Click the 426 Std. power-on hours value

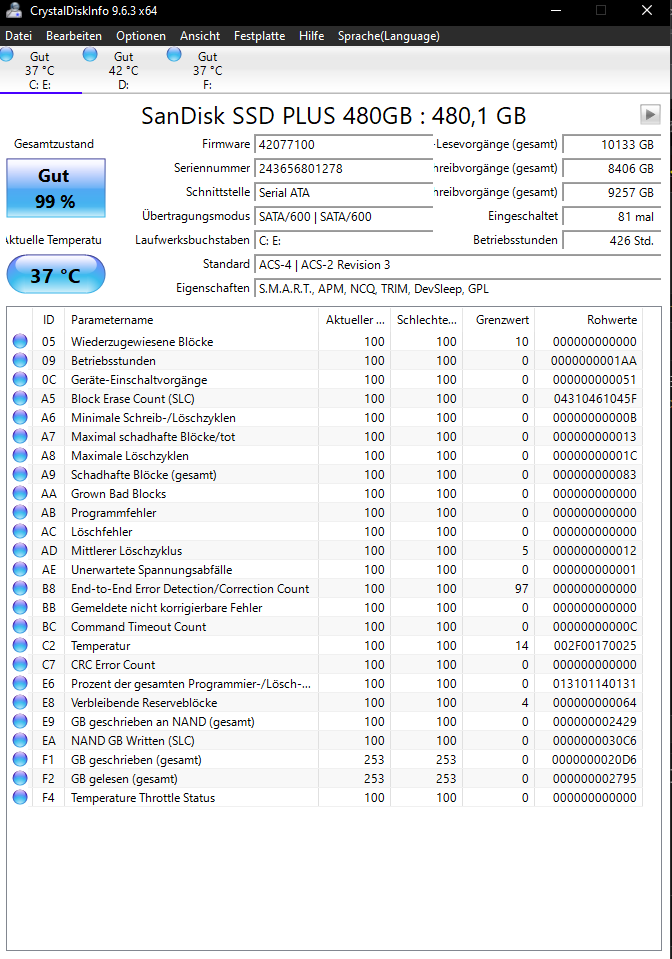(611, 240)
